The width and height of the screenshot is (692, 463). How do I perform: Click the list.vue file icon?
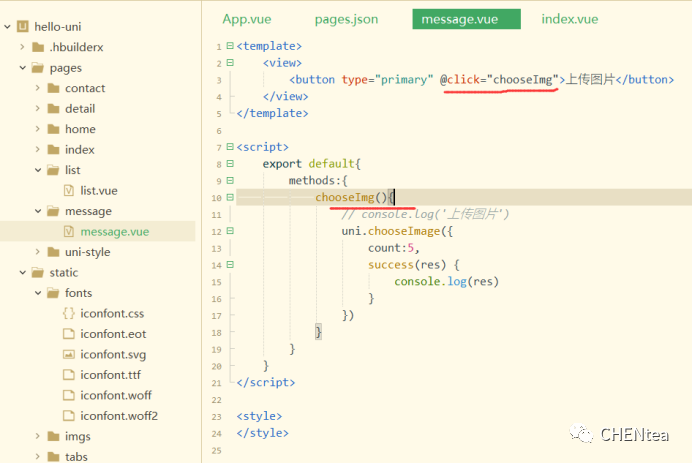coord(69,190)
